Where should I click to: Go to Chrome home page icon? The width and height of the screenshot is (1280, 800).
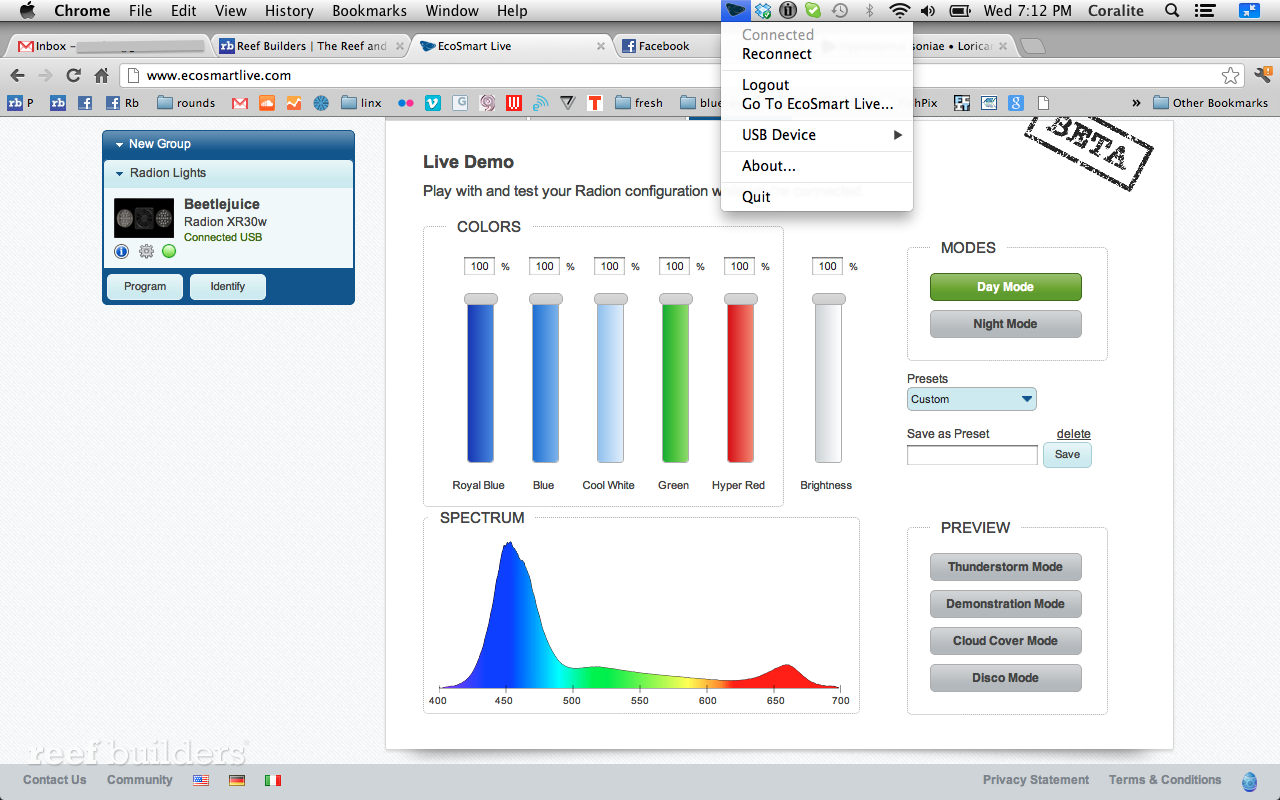[x=101, y=75]
